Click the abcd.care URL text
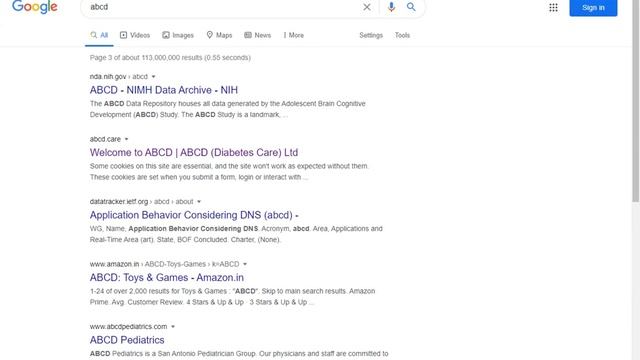This screenshot has width=640, height=360. point(105,139)
